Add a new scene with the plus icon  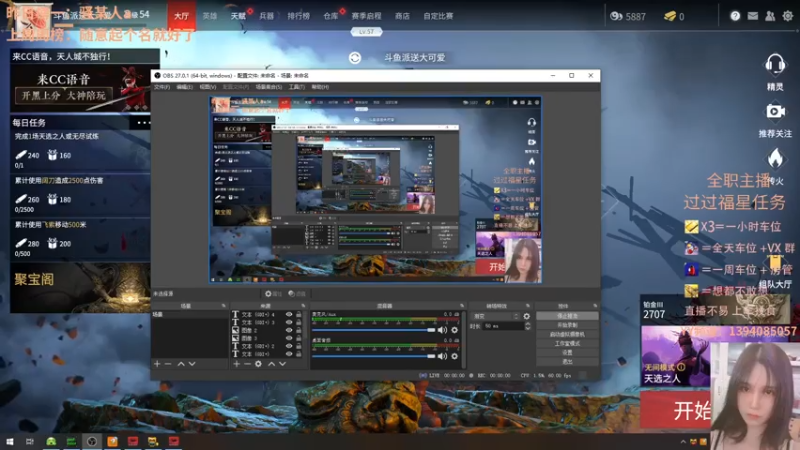click(x=157, y=364)
